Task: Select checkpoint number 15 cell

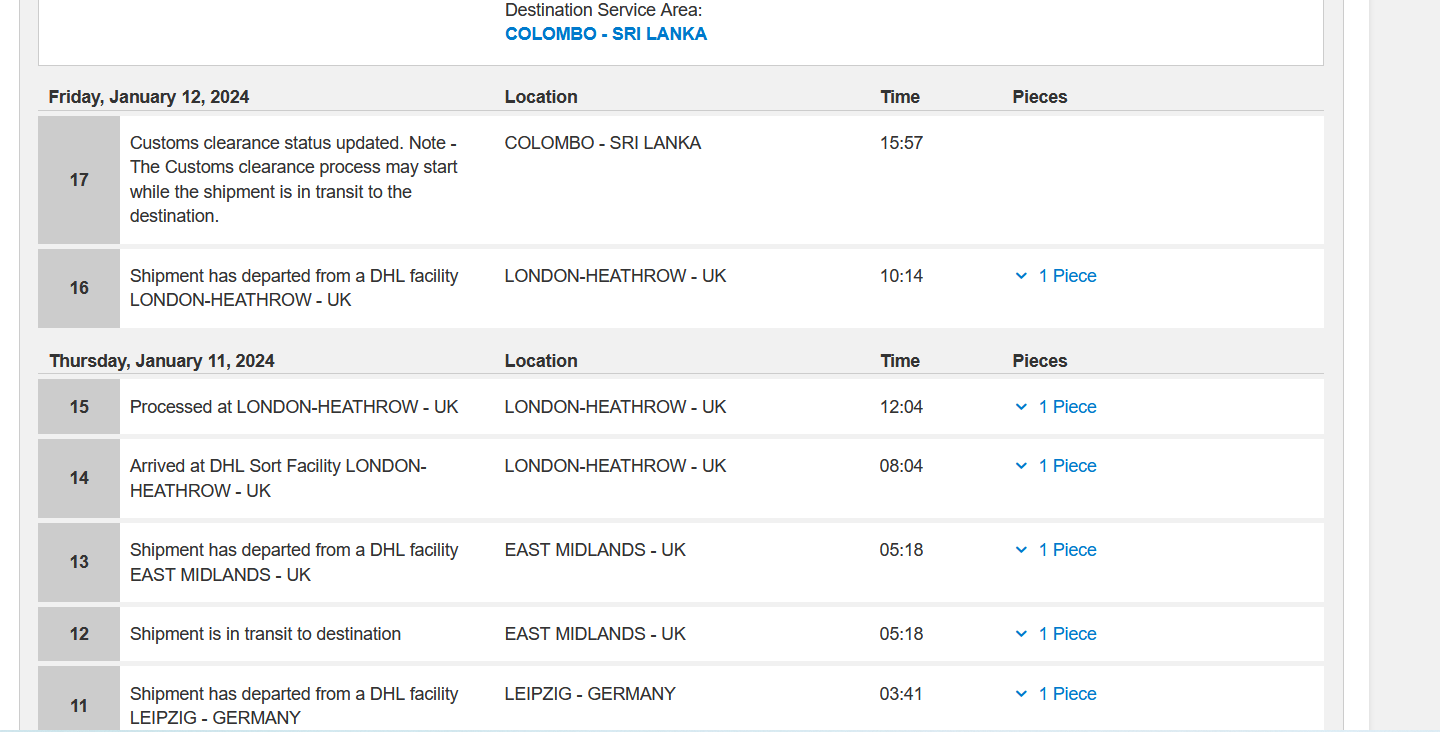Action: [x=79, y=407]
